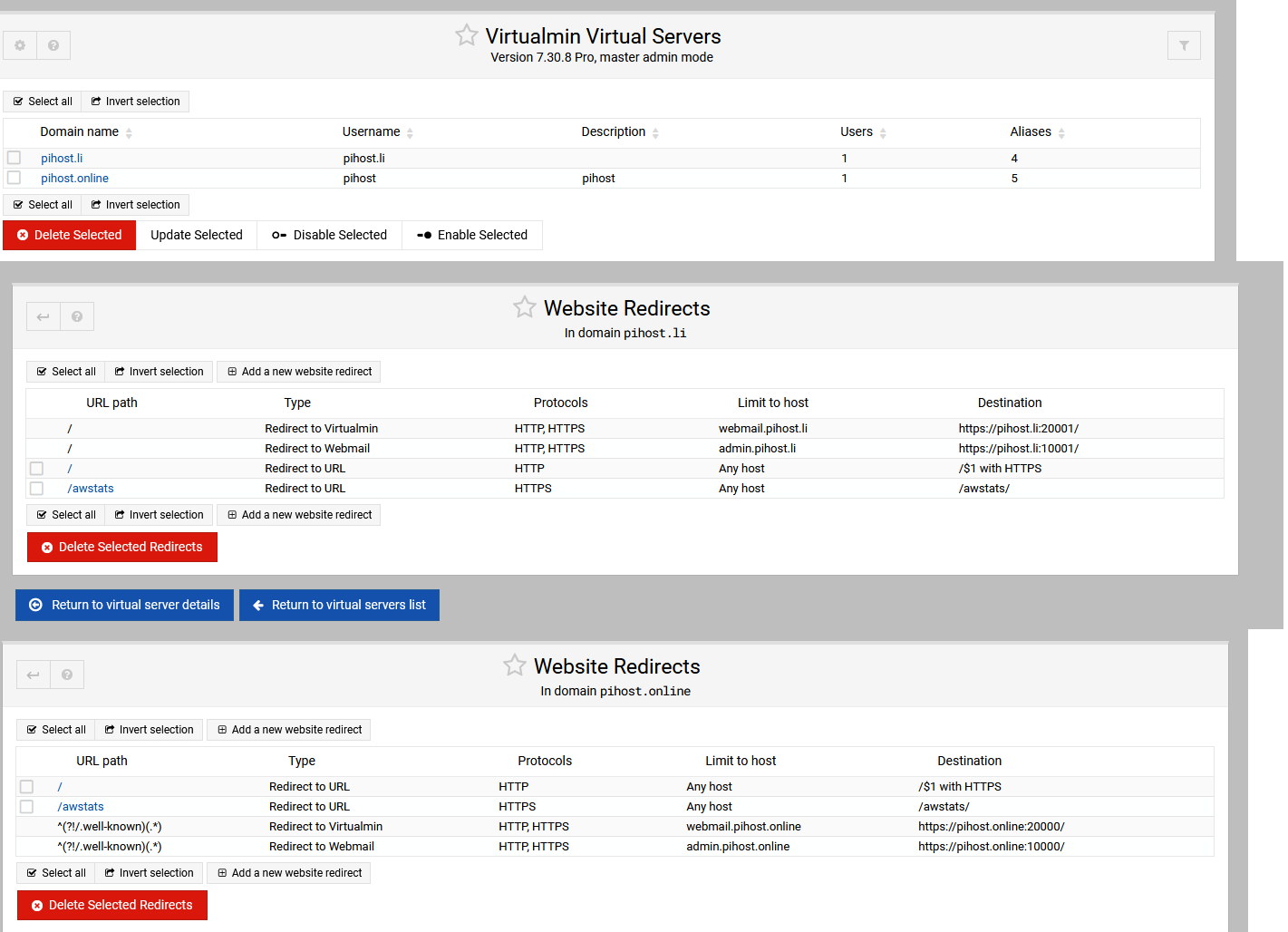The width and height of the screenshot is (1288, 932).
Task: Add a new website redirect above pihost.li table
Action: (x=299, y=372)
